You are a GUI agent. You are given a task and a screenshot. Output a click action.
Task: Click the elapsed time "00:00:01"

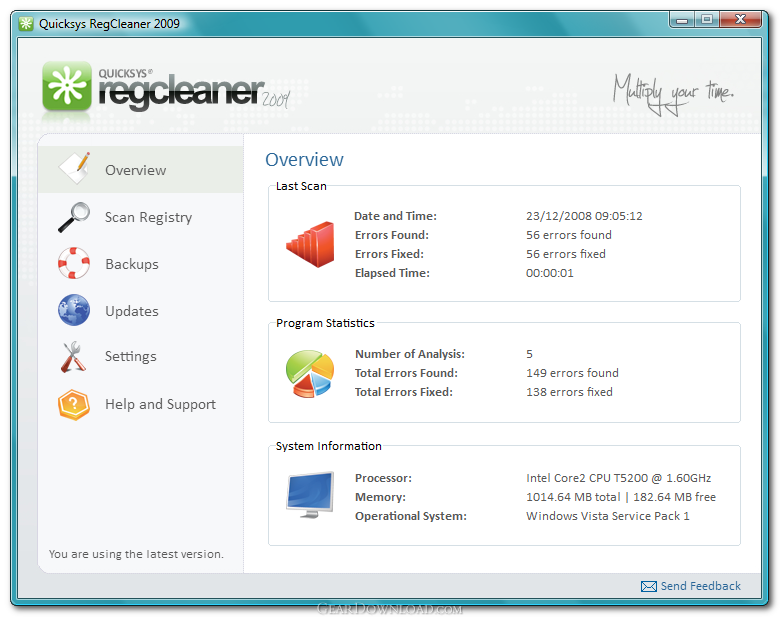[x=550, y=273]
